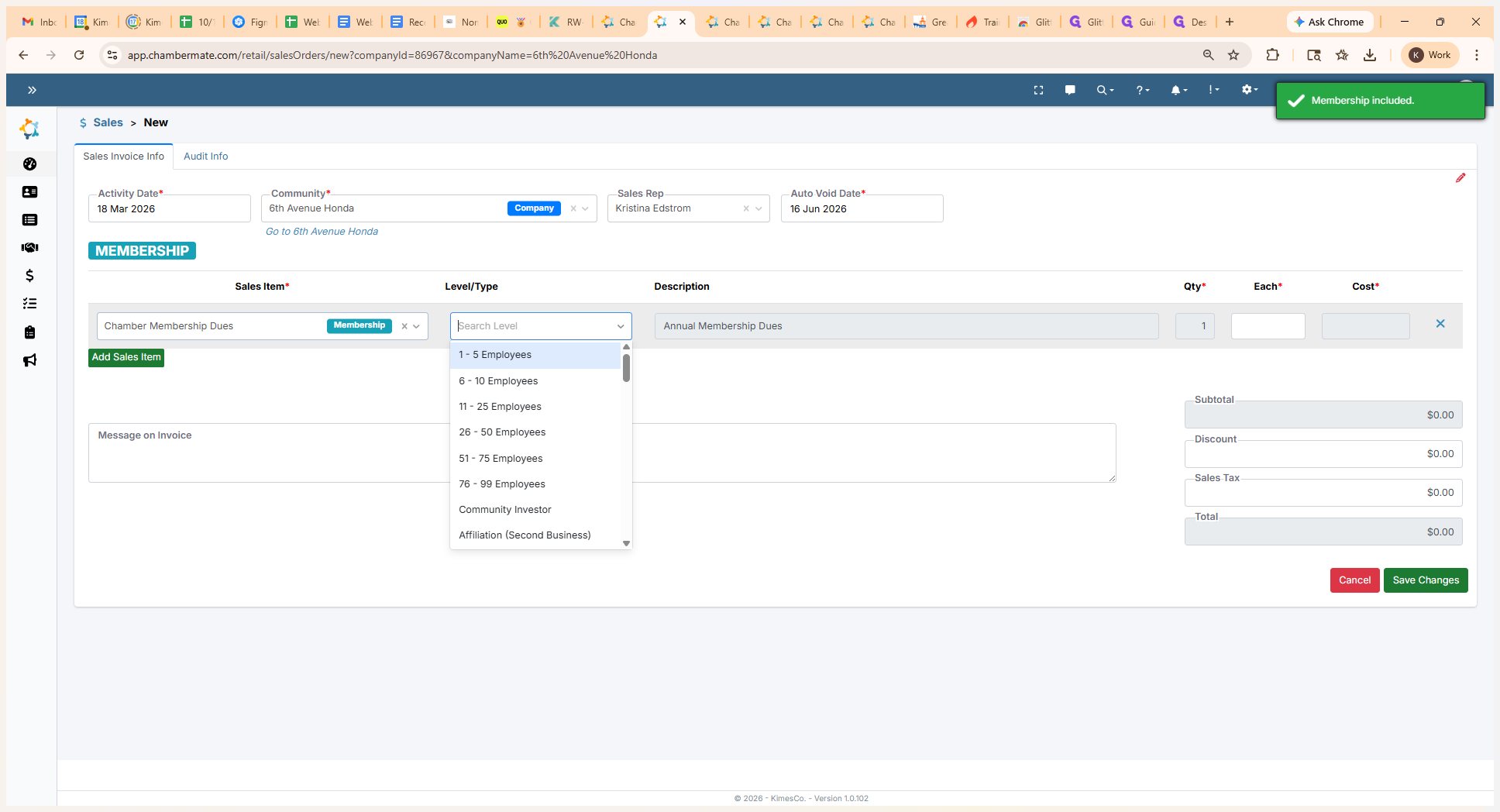Click the Add Sales Item button
This screenshot has width=1500, height=812.
tap(126, 357)
